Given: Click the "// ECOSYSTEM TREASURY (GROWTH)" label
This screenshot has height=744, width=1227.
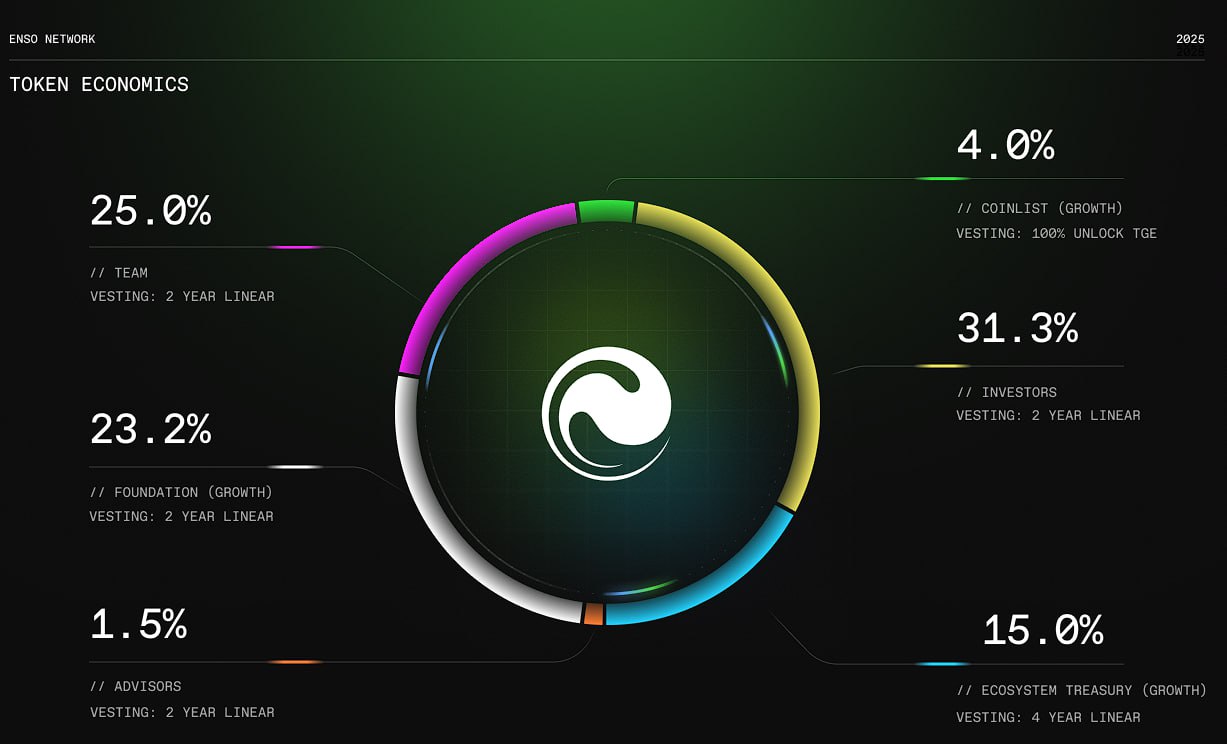Looking at the screenshot, I should (x=1081, y=691).
